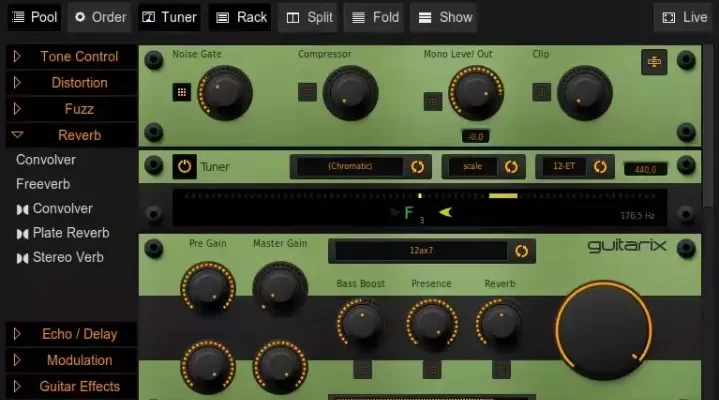Click the Tuner power icon
Image resolution: width=719 pixels, height=400 pixels.
coord(184,166)
